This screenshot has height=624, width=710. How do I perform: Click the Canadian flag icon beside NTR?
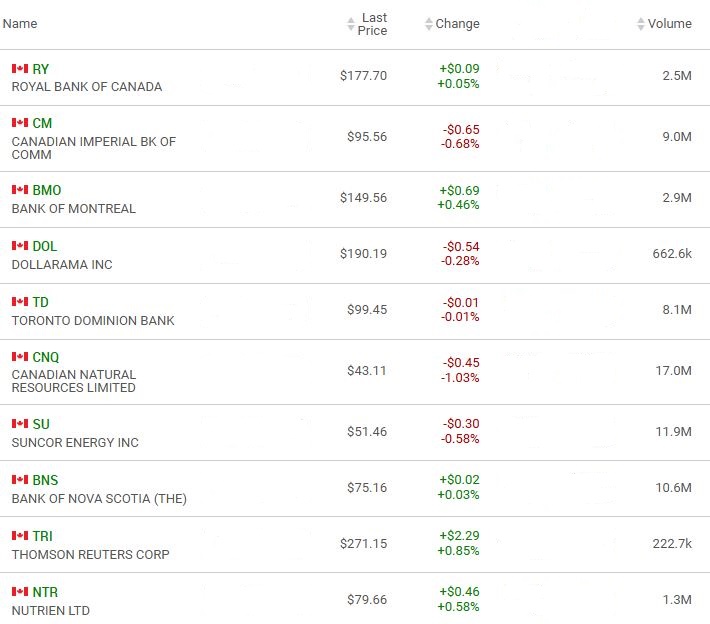click(x=19, y=592)
